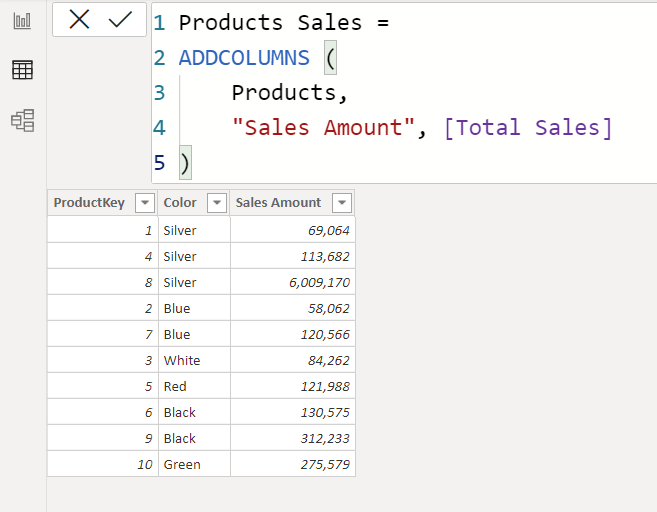Open the Model view icon
This screenshot has height=512, width=657.
click(x=23, y=121)
